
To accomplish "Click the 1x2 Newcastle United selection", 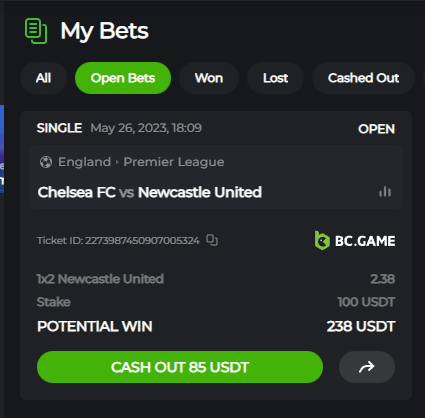I will point(100,279).
